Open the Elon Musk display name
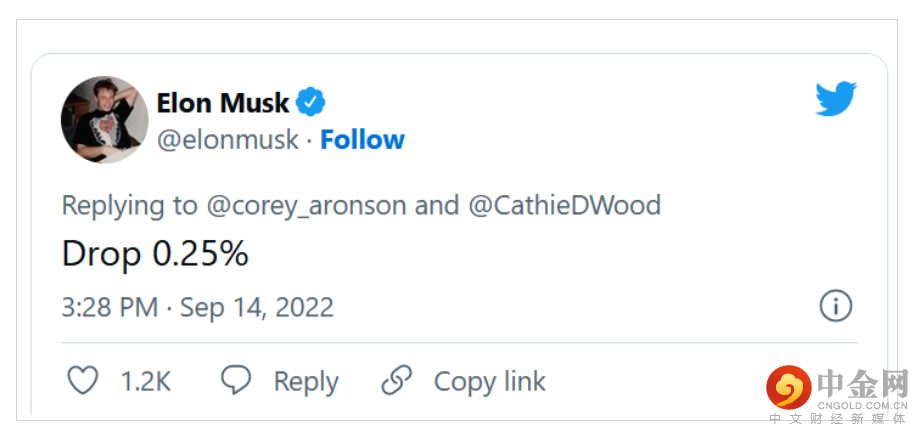This screenshot has height=437, width=923. (223, 102)
